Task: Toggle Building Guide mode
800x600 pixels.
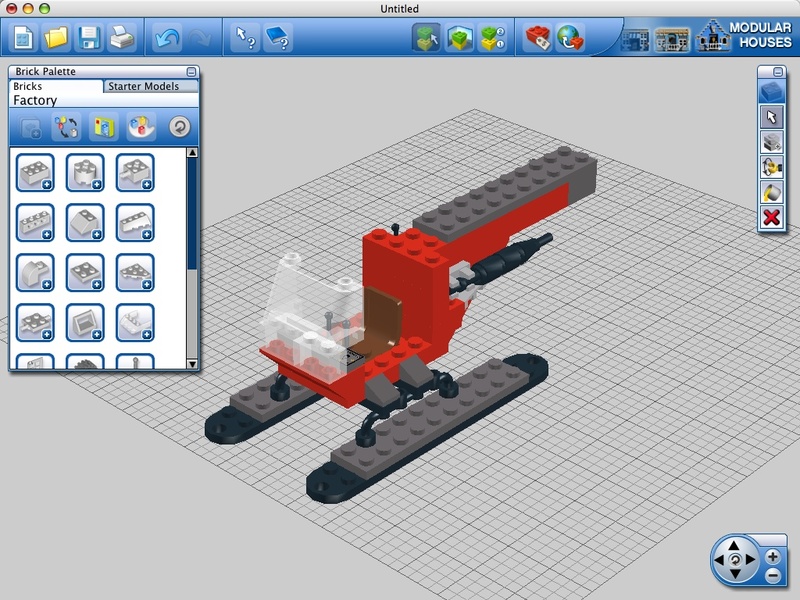Action: click(491, 38)
